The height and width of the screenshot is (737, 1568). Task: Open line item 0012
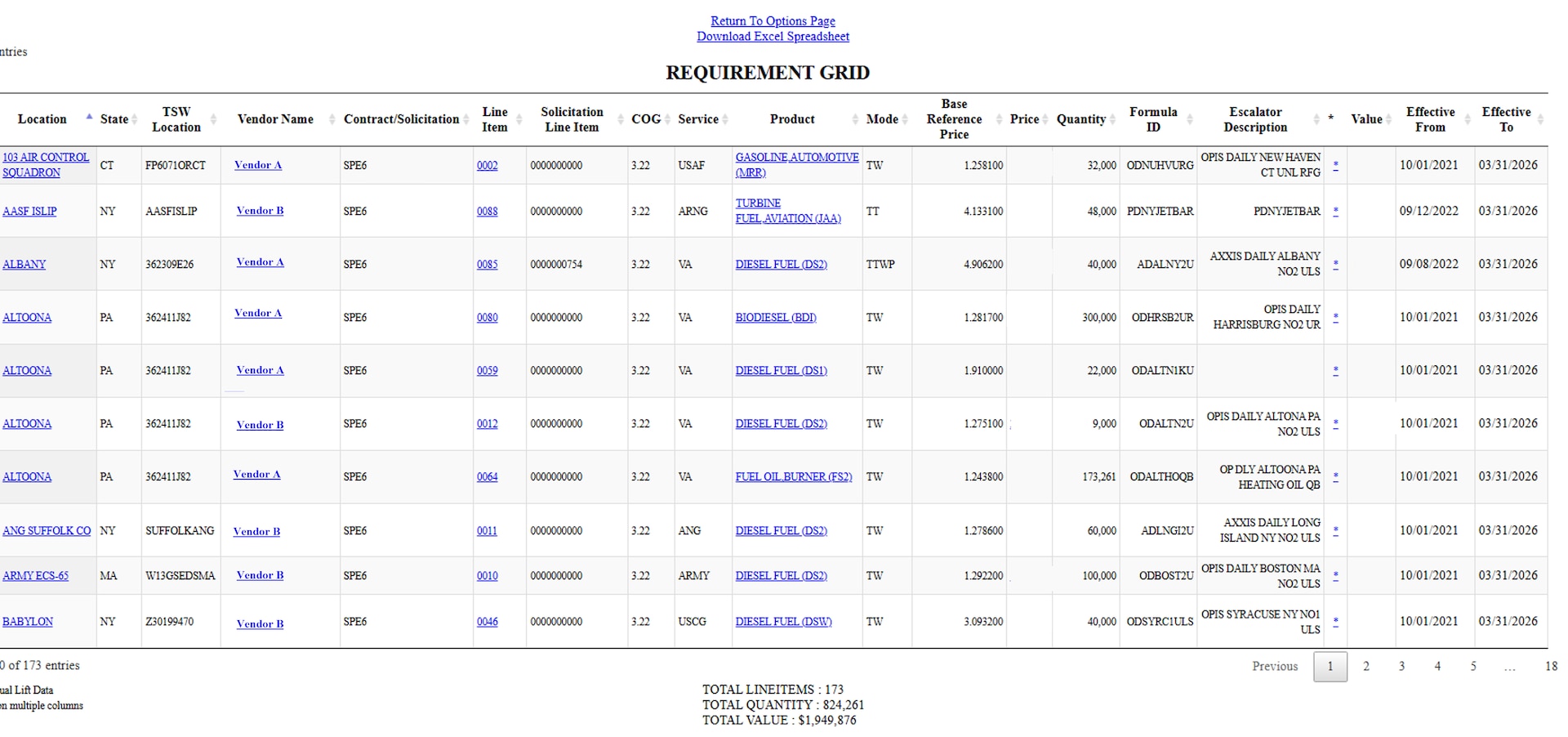click(x=488, y=423)
